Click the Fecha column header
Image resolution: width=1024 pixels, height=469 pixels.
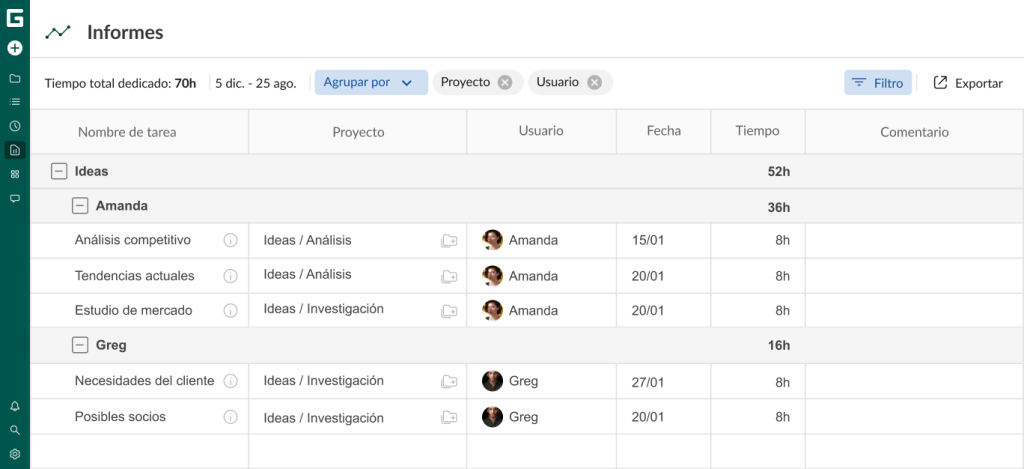pyautogui.click(x=664, y=131)
